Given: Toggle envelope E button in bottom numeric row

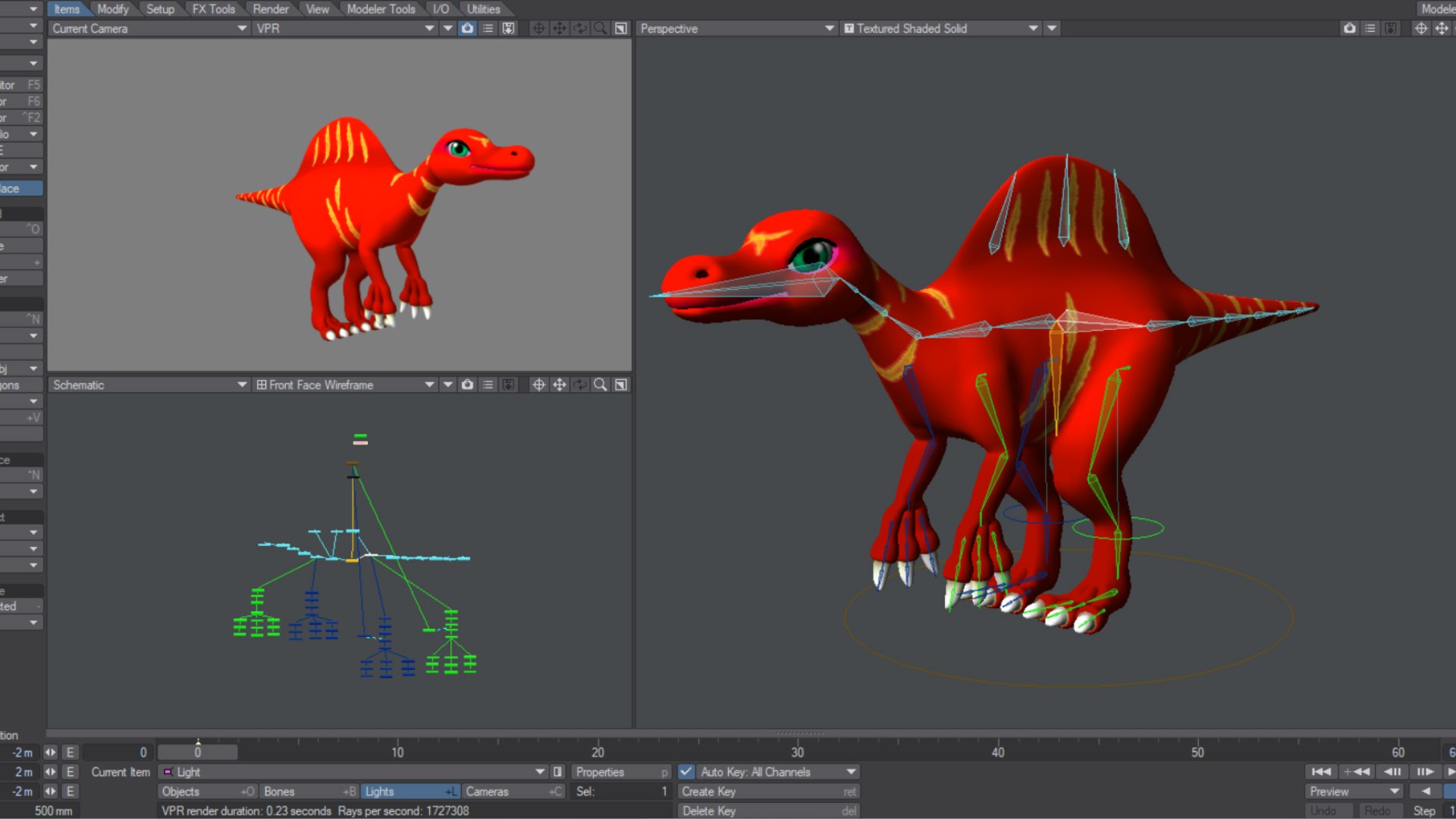Looking at the screenshot, I should point(70,791).
